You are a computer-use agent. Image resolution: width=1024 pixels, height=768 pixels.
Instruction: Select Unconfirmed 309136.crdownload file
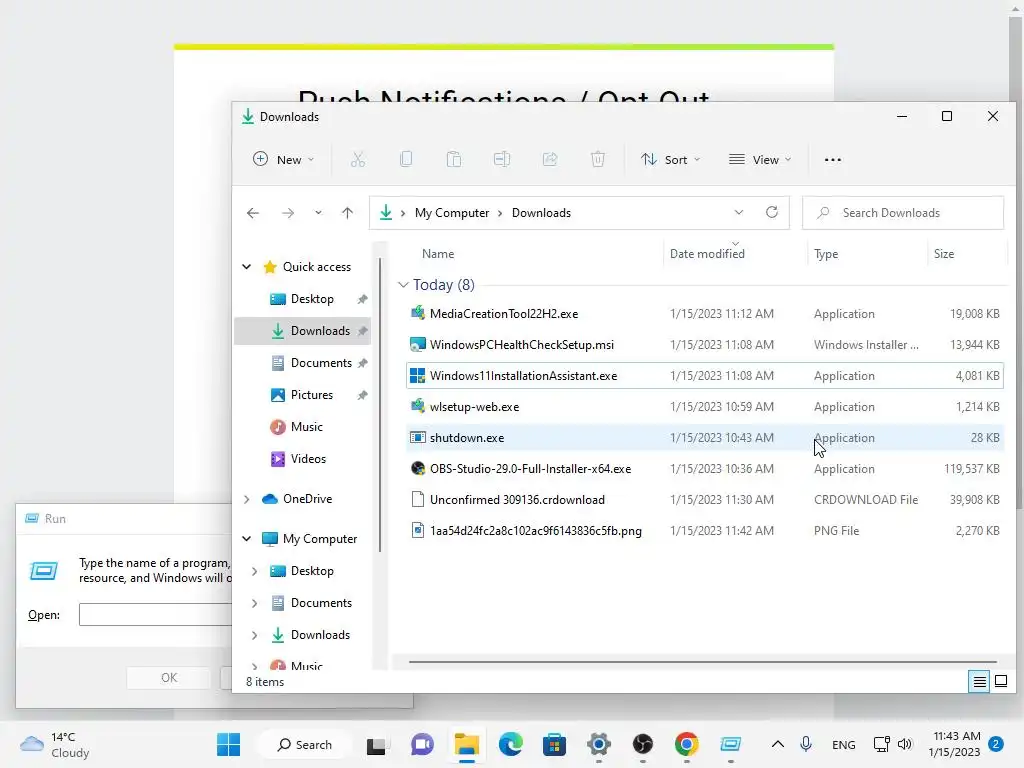coord(705,500)
